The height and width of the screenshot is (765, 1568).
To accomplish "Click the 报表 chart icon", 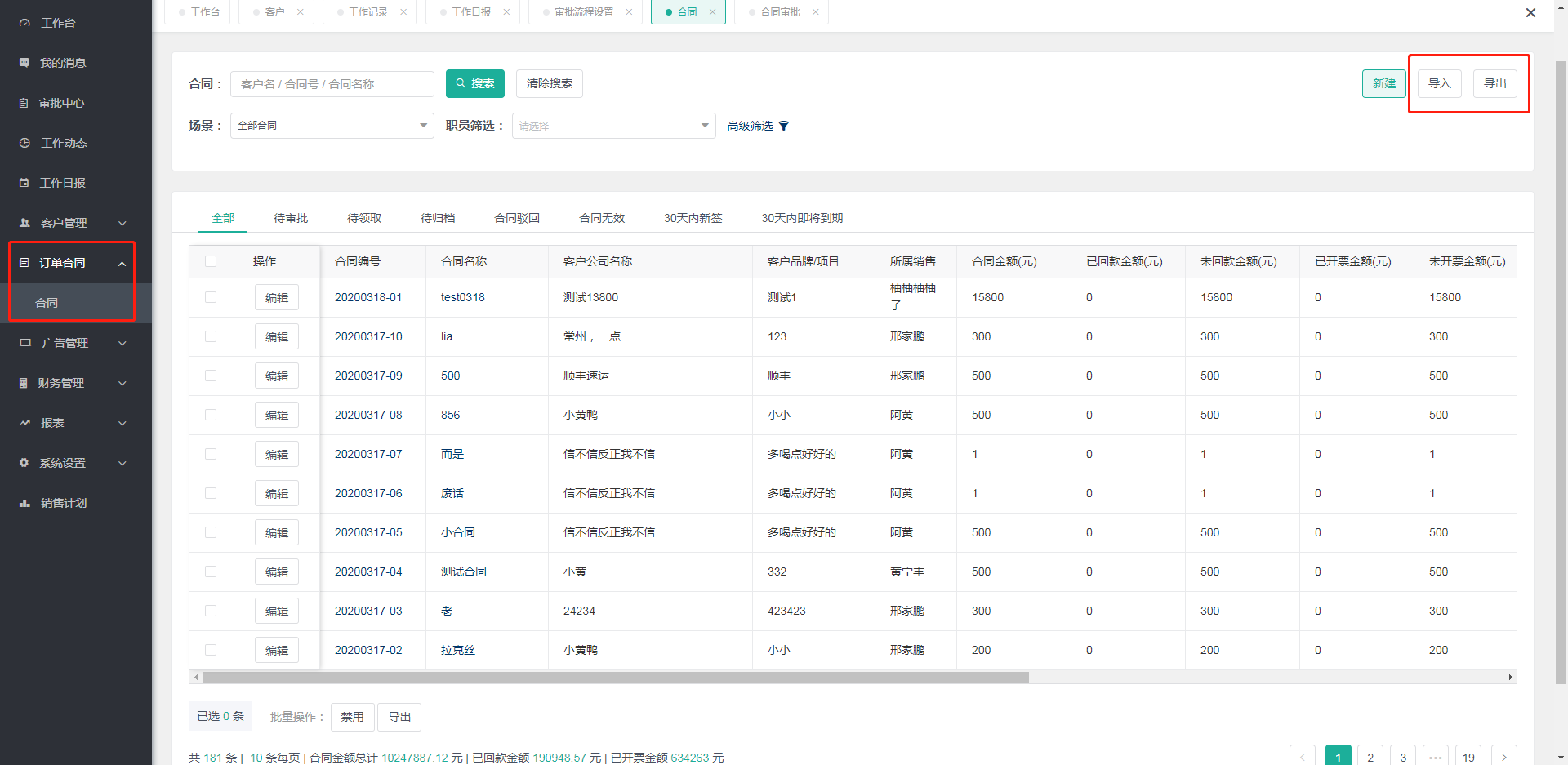I will pos(24,423).
